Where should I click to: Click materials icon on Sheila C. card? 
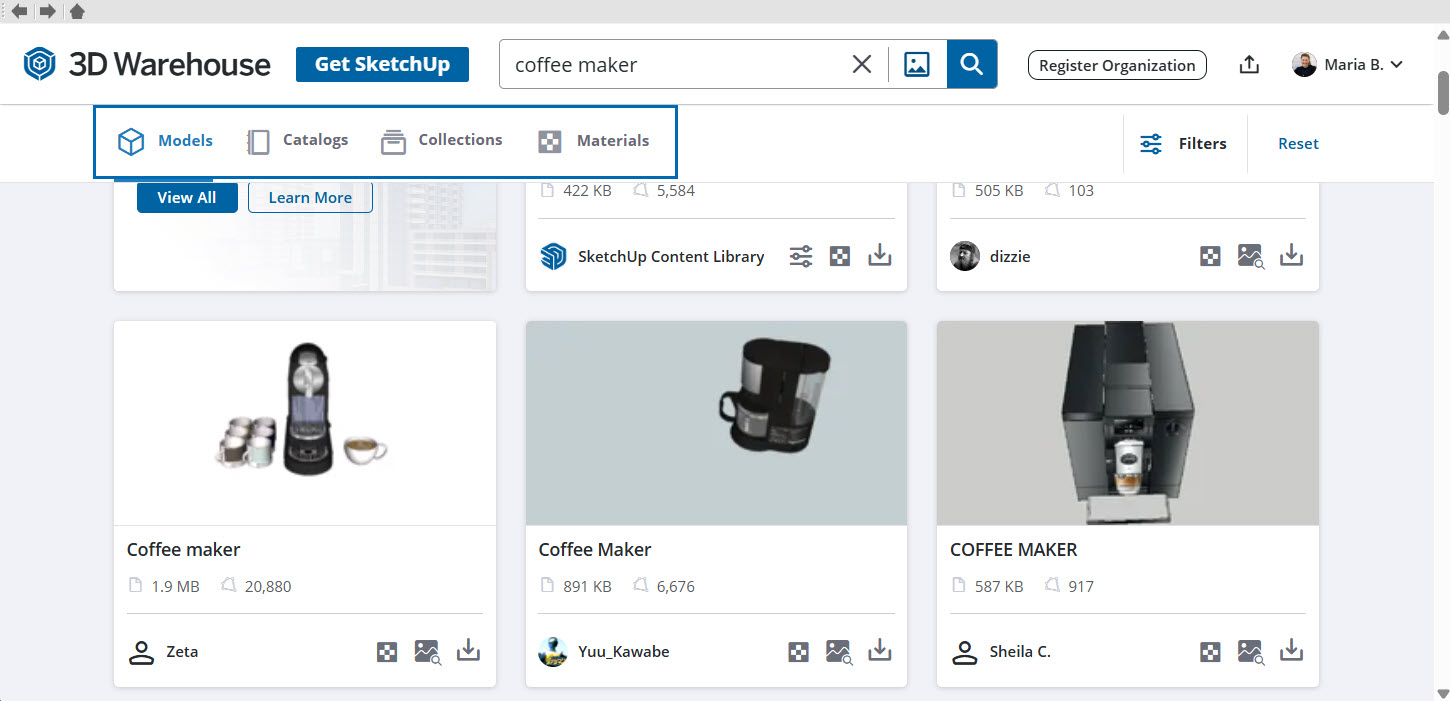[x=1211, y=652]
